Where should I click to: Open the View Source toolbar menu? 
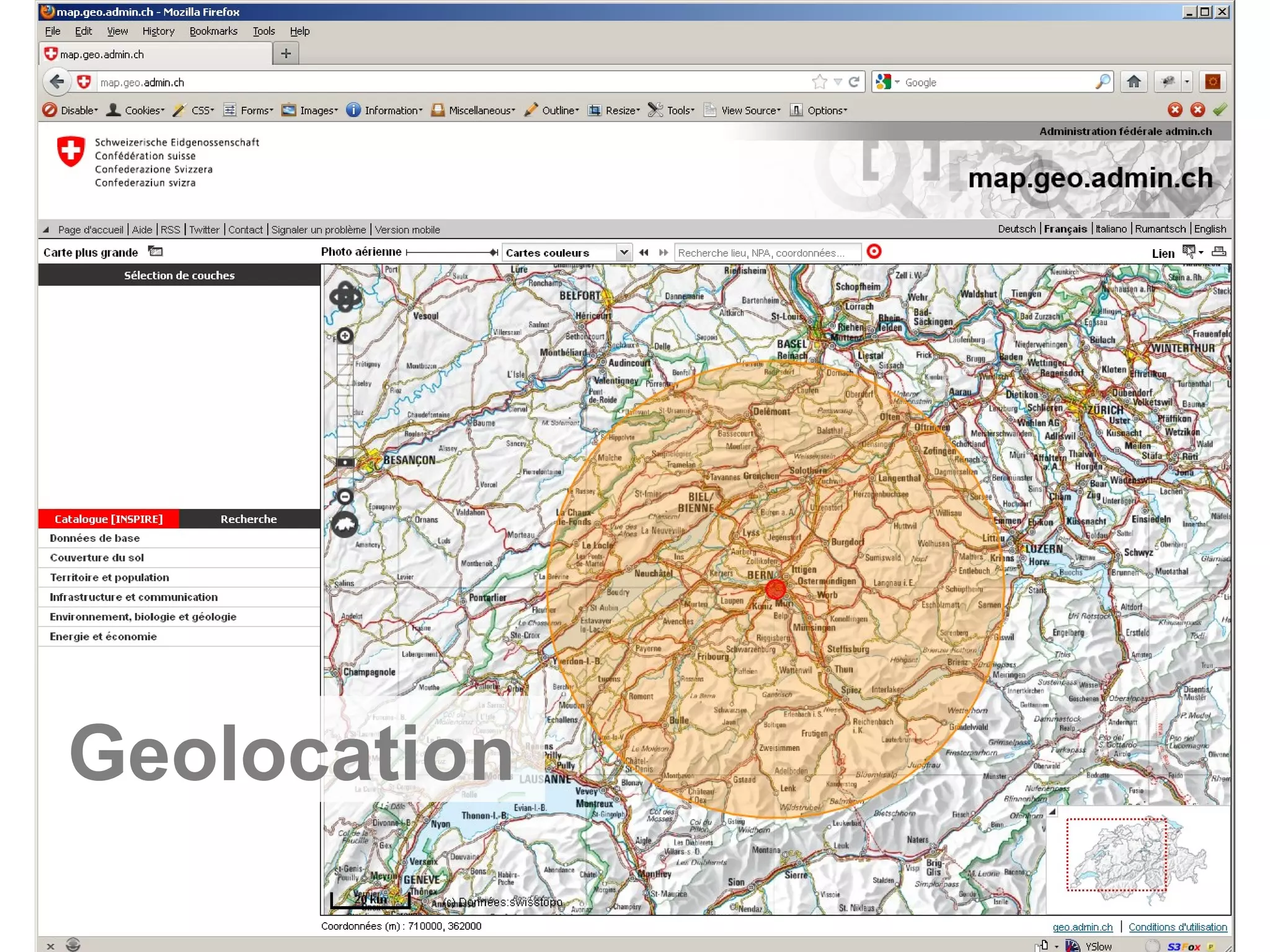[742, 110]
